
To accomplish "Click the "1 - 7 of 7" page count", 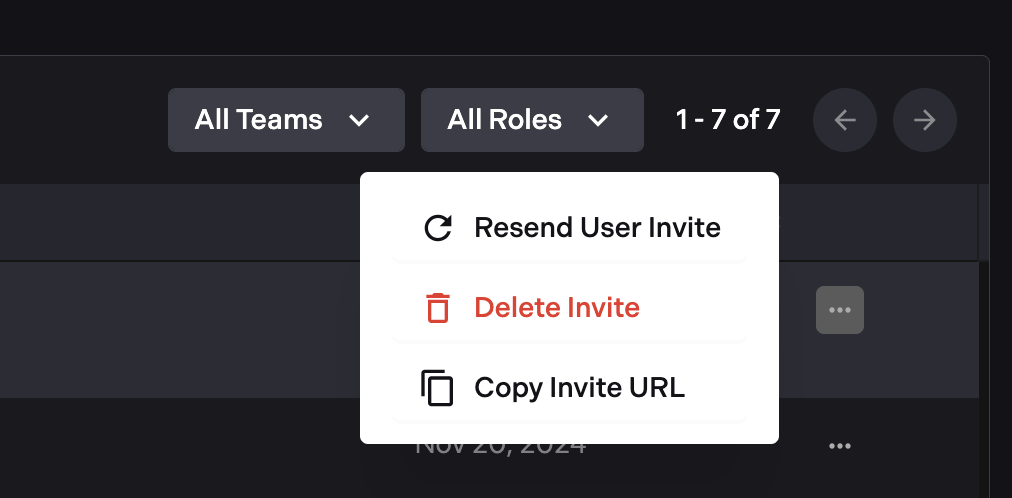I will tap(728, 120).
